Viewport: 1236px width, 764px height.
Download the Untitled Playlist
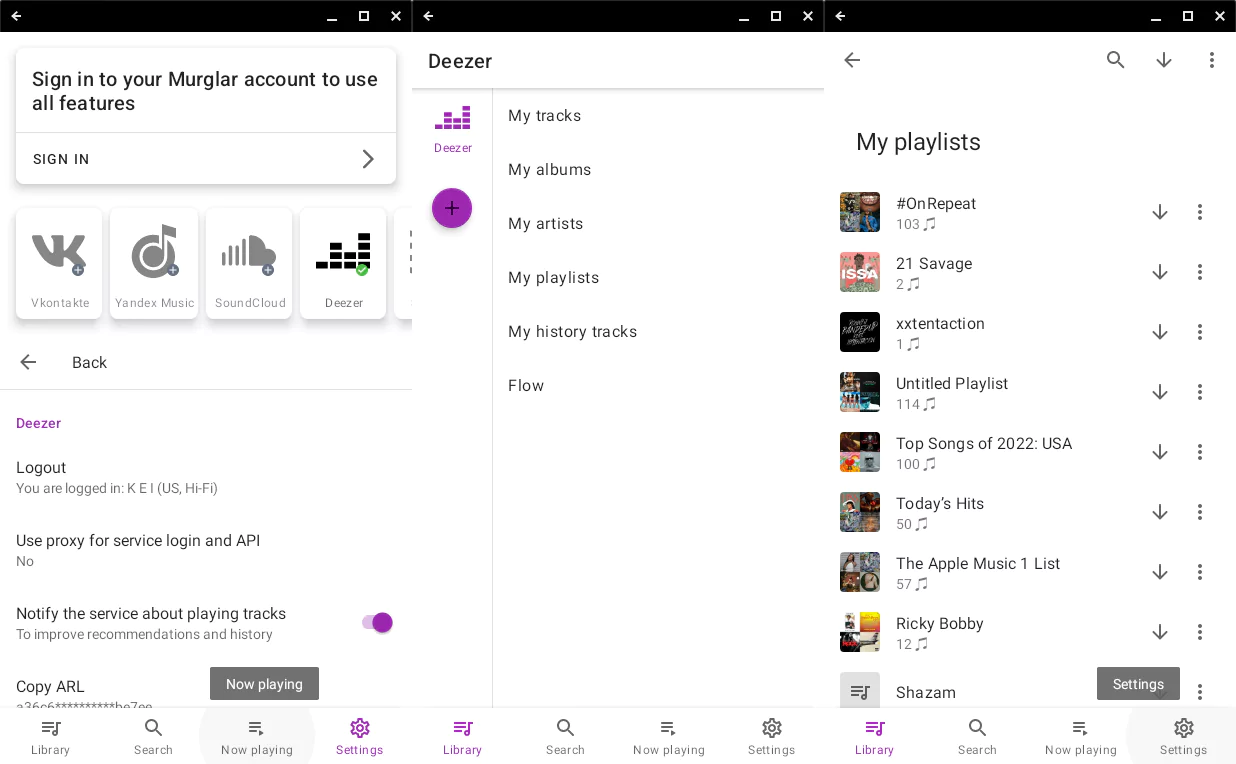tap(1160, 392)
